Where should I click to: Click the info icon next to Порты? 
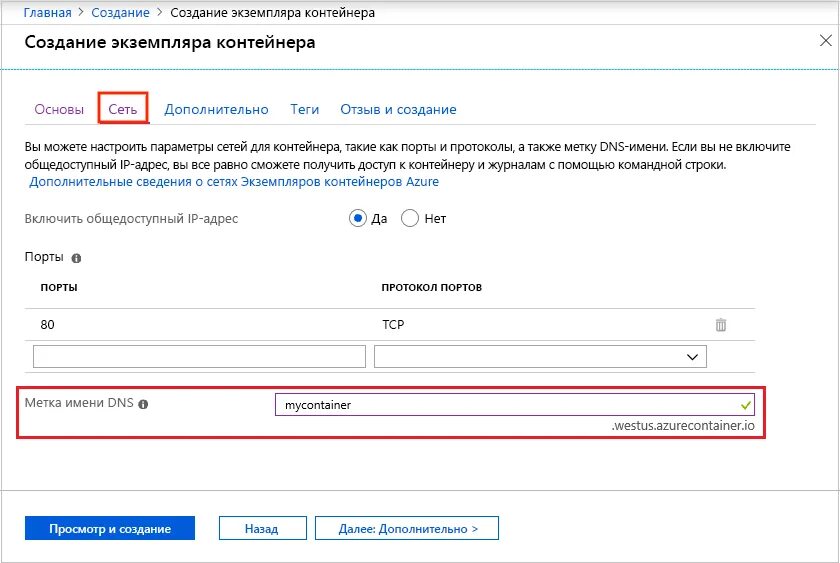[77, 258]
